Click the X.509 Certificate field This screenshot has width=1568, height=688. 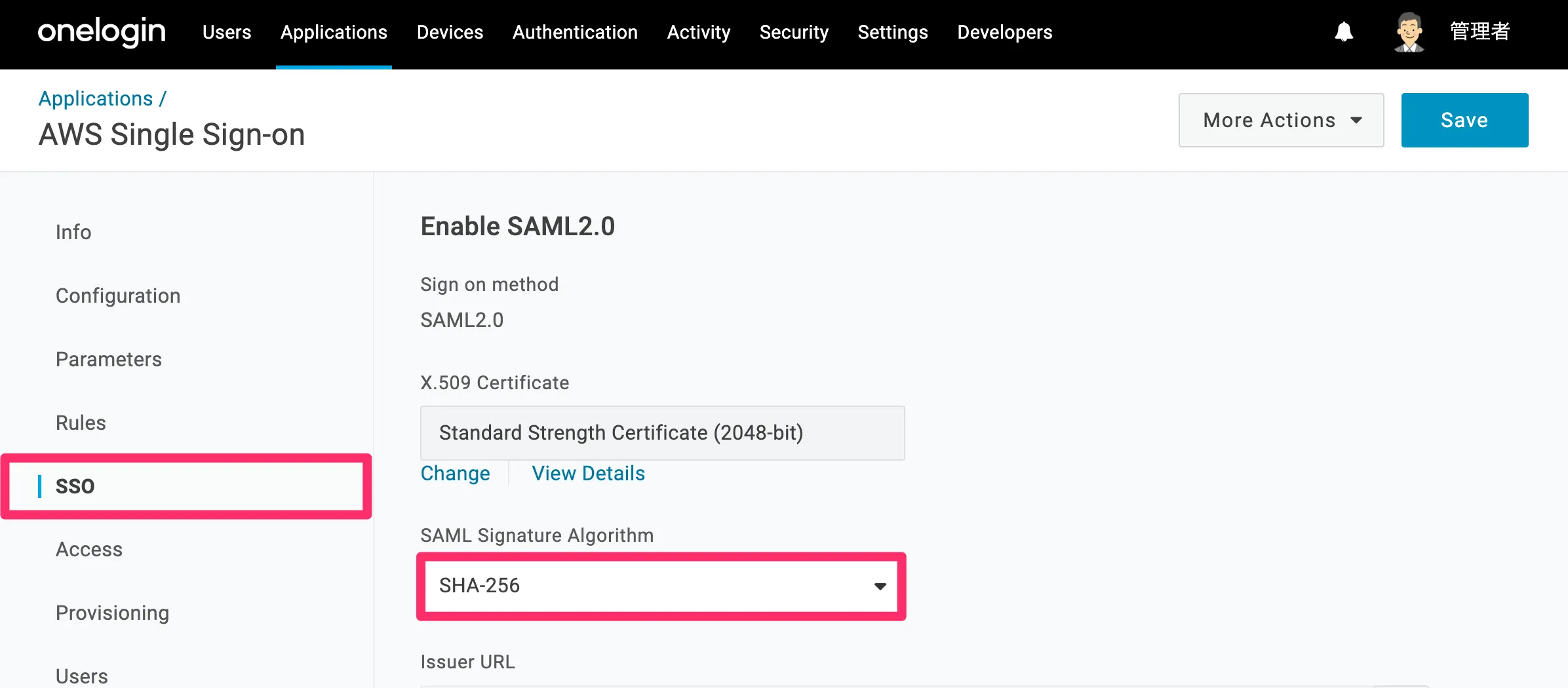coord(662,433)
